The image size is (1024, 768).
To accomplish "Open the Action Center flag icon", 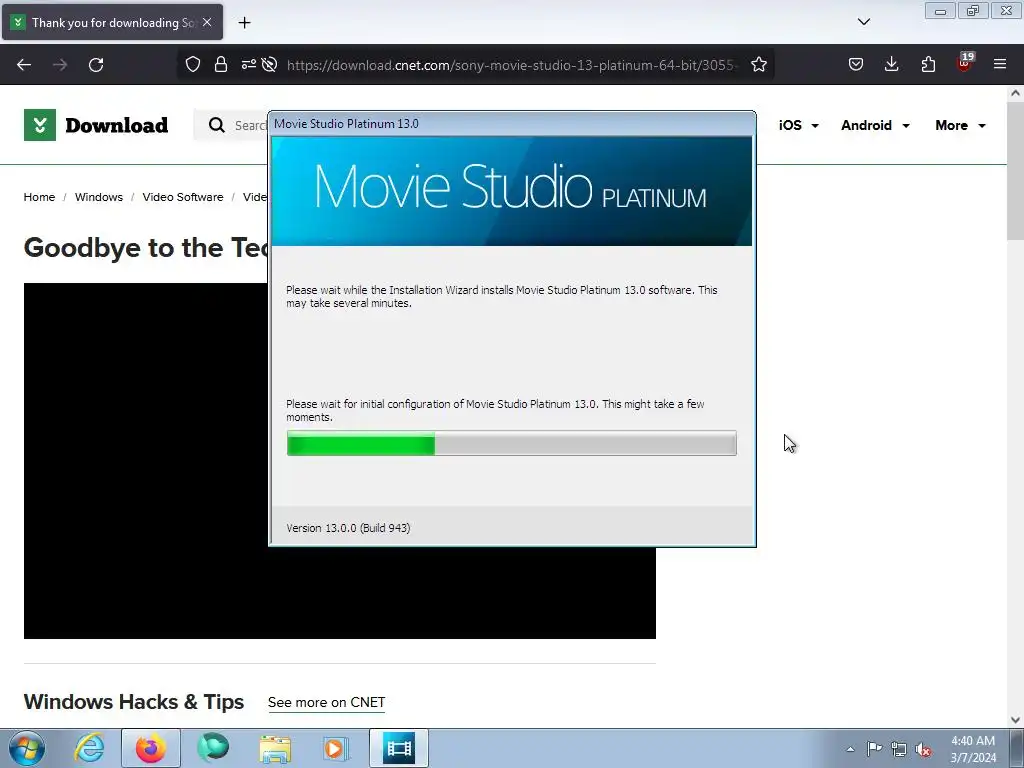I will (874, 749).
